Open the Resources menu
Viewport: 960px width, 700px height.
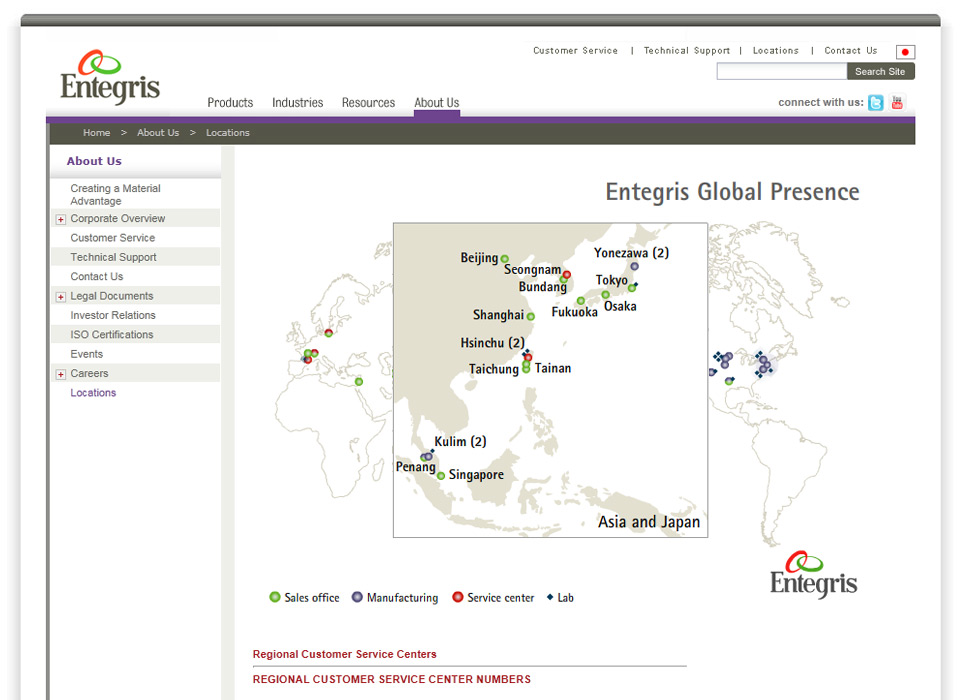click(369, 103)
